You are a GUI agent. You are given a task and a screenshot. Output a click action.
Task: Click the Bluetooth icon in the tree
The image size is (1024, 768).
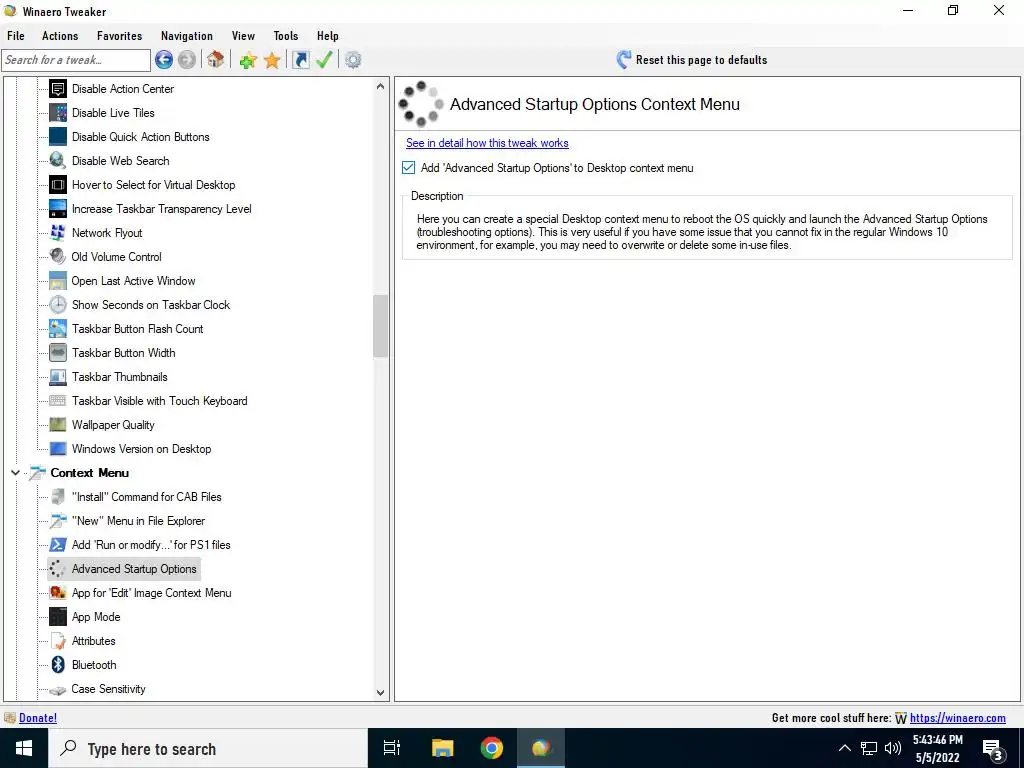point(57,665)
